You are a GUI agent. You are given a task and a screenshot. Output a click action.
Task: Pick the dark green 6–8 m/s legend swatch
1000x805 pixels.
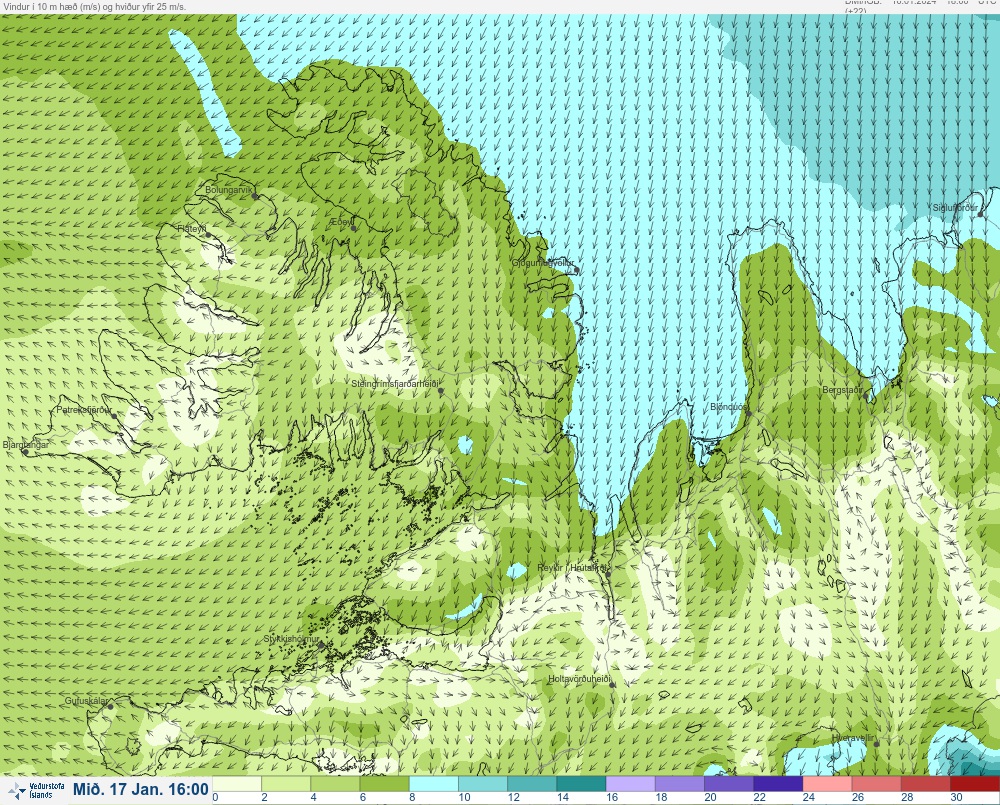385,783
